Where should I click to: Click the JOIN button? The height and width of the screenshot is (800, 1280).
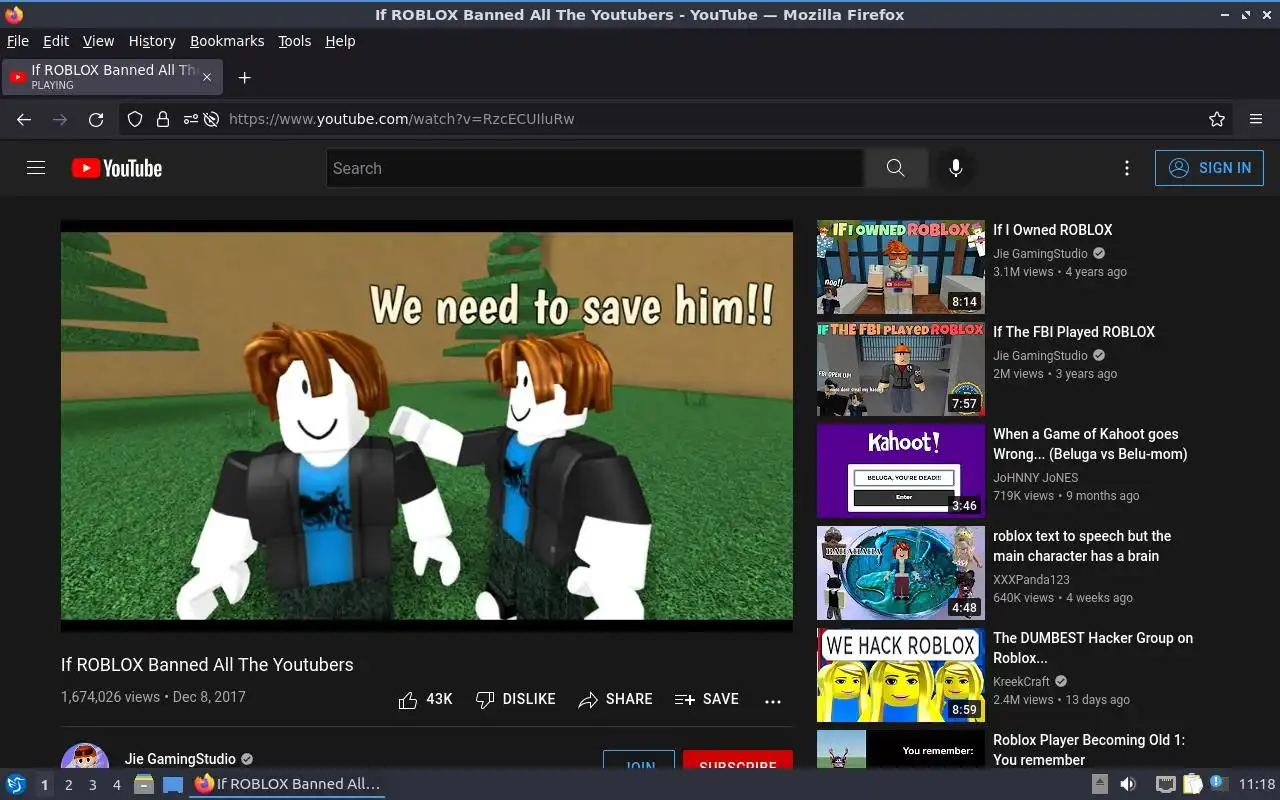point(639,760)
